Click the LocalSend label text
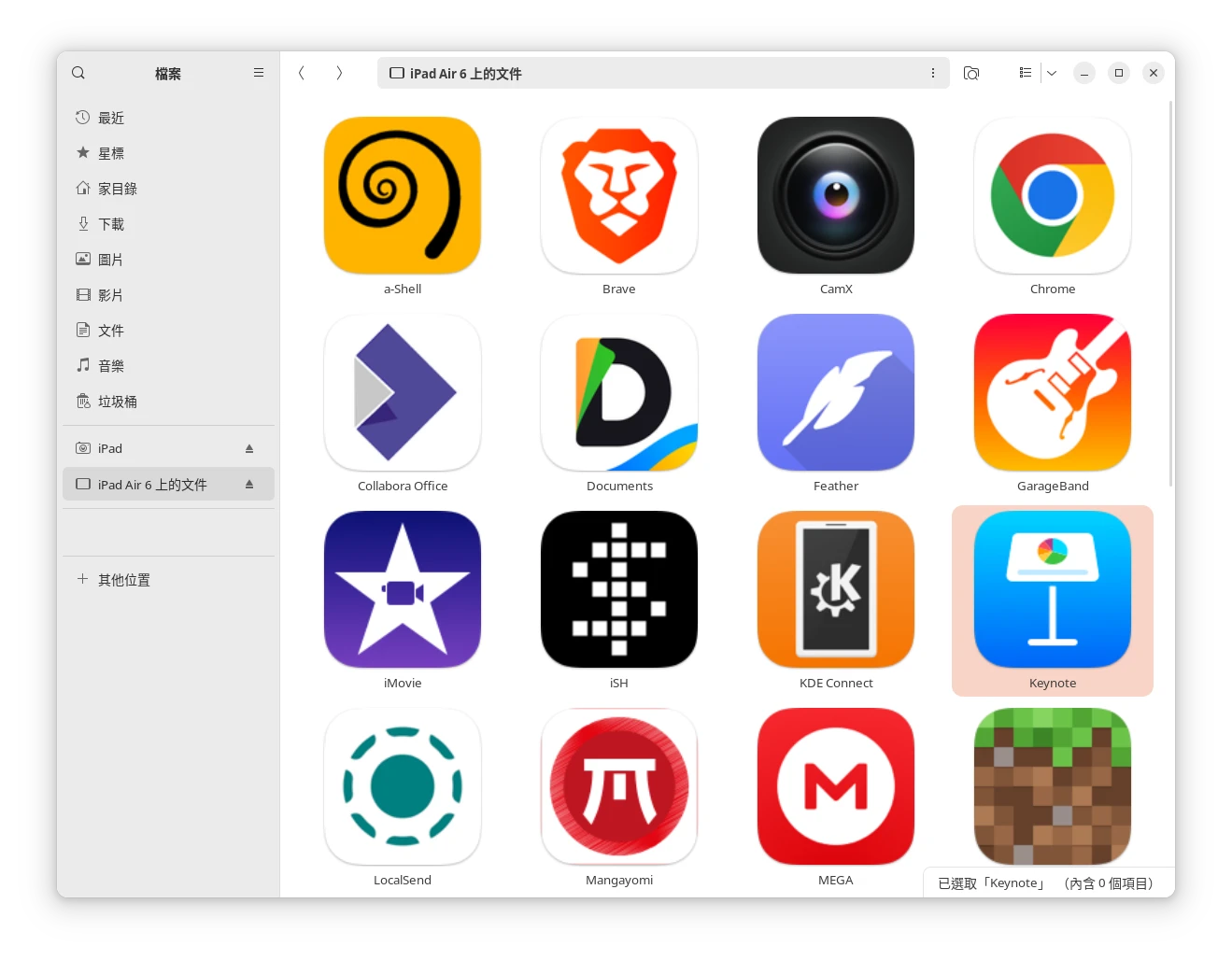 click(x=403, y=880)
